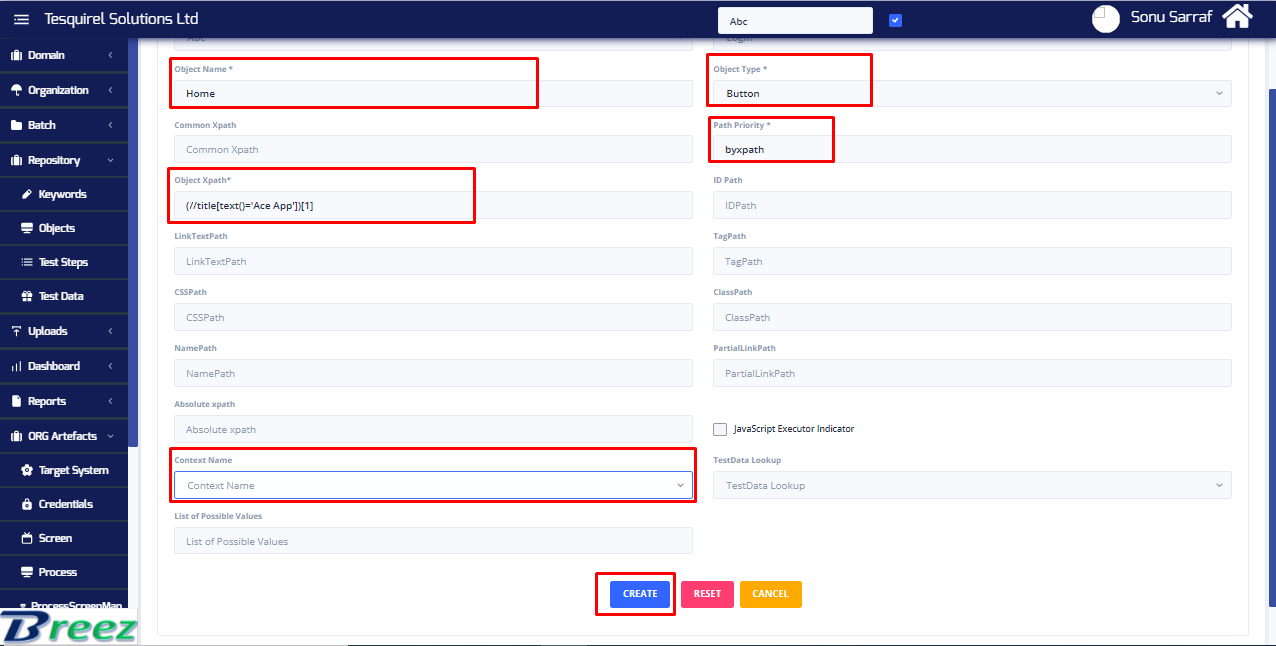Collapse the Repository menu chevron
Image resolution: width=1276 pixels, height=646 pixels.
[110, 160]
